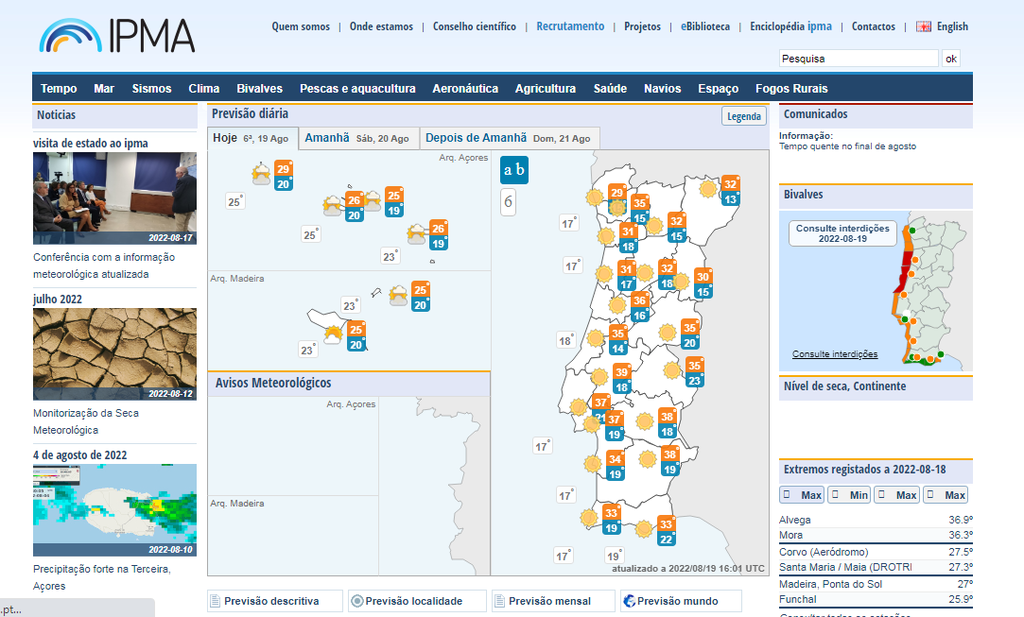Open forecast marker showing 32 max 13 min
The width and height of the screenshot is (1024, 617).
click(731, 191)
